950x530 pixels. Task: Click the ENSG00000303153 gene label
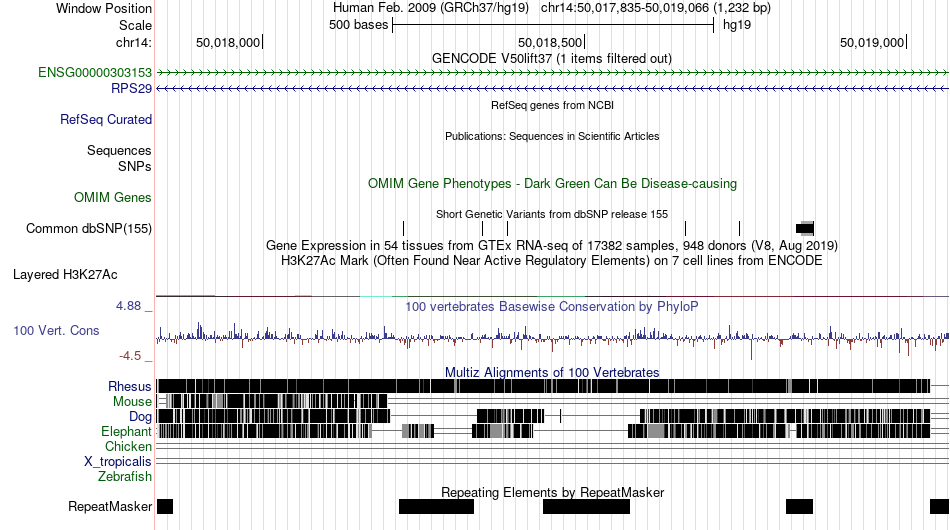(x=95, y=73)
